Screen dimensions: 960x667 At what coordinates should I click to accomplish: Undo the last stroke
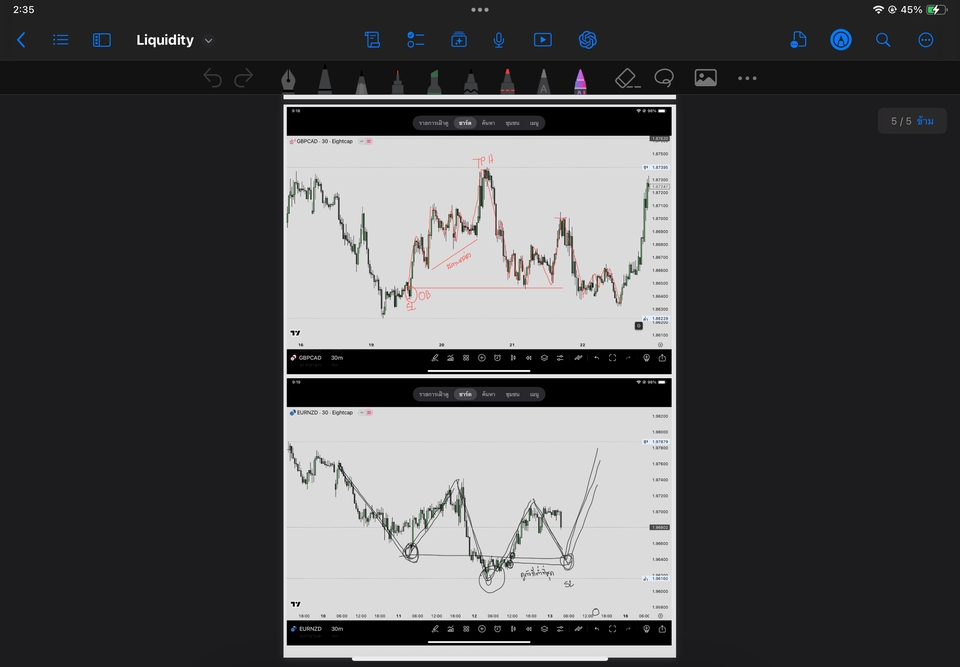click(x=212, y=78)
